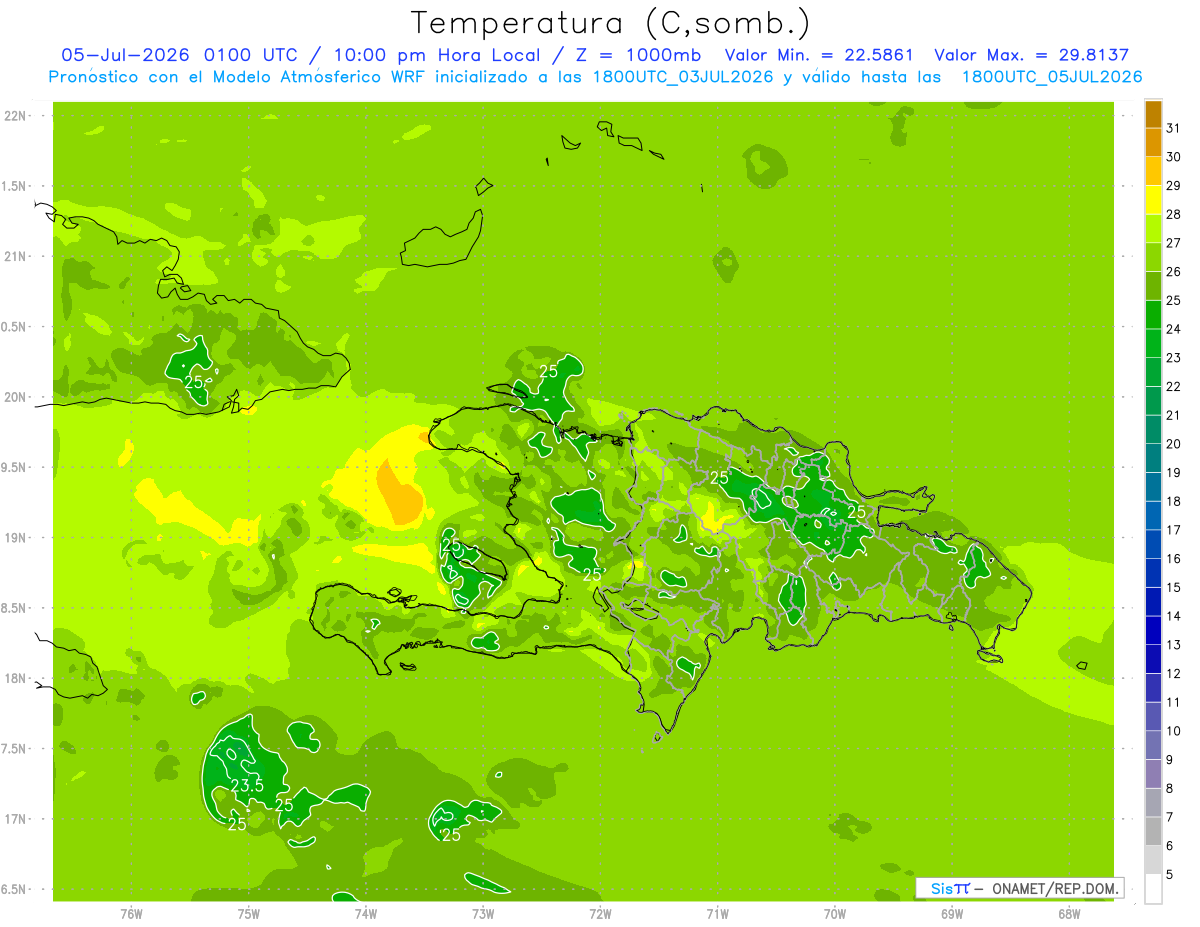1200x927 pixels.
Task: Click the orange swatch between 30 and 31
Action: pyautogui.click(x=1153, y=142)
